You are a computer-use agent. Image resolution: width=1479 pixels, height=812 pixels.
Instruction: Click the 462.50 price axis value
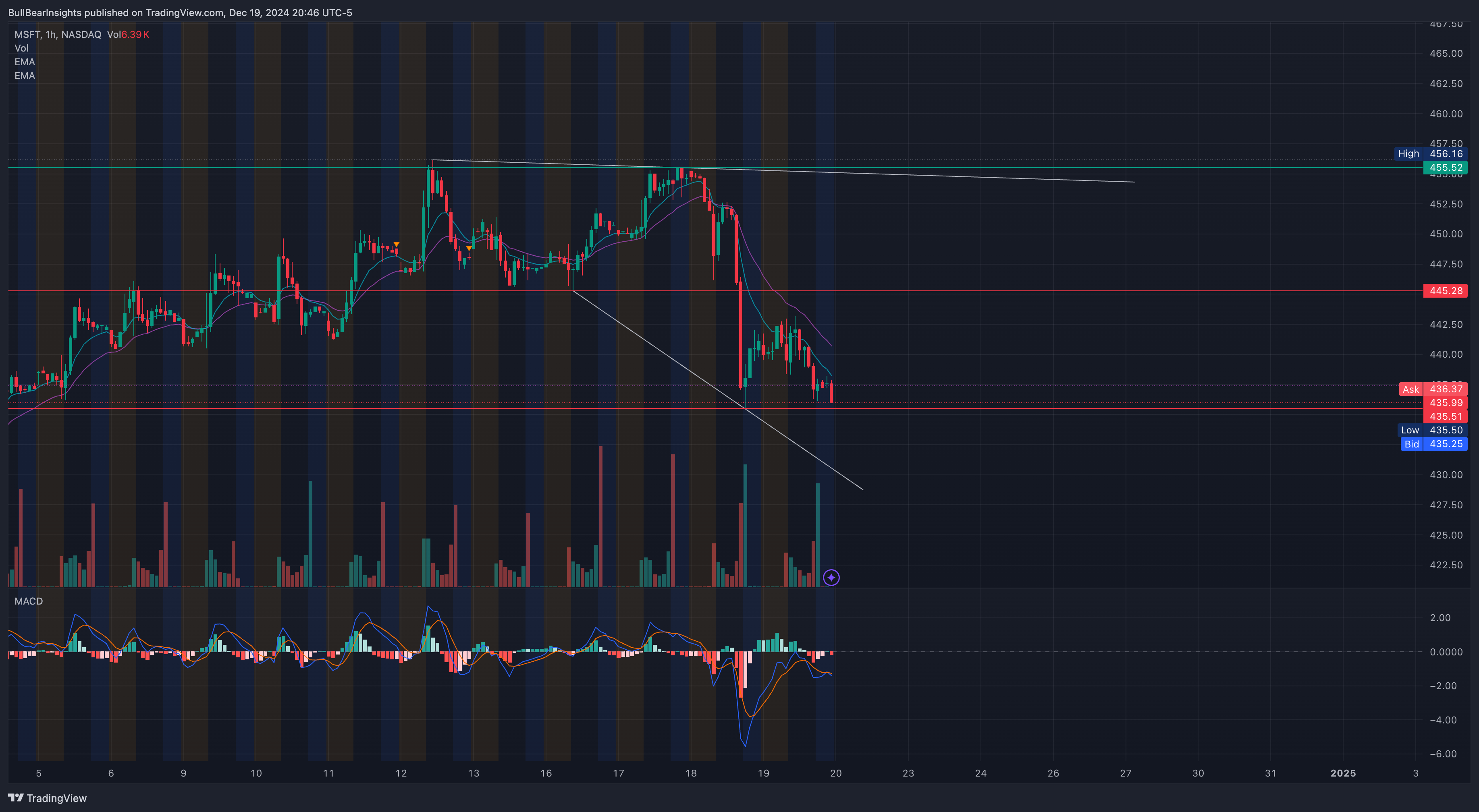click(x=1446, y=84)
